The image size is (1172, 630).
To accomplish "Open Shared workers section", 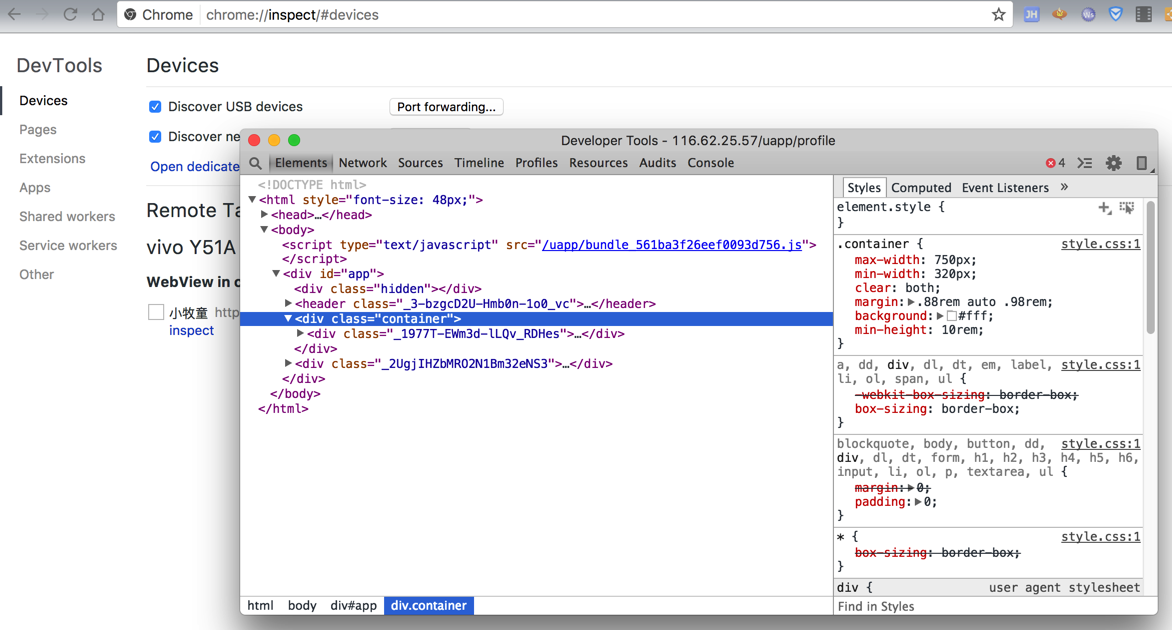I will [67, 217].
